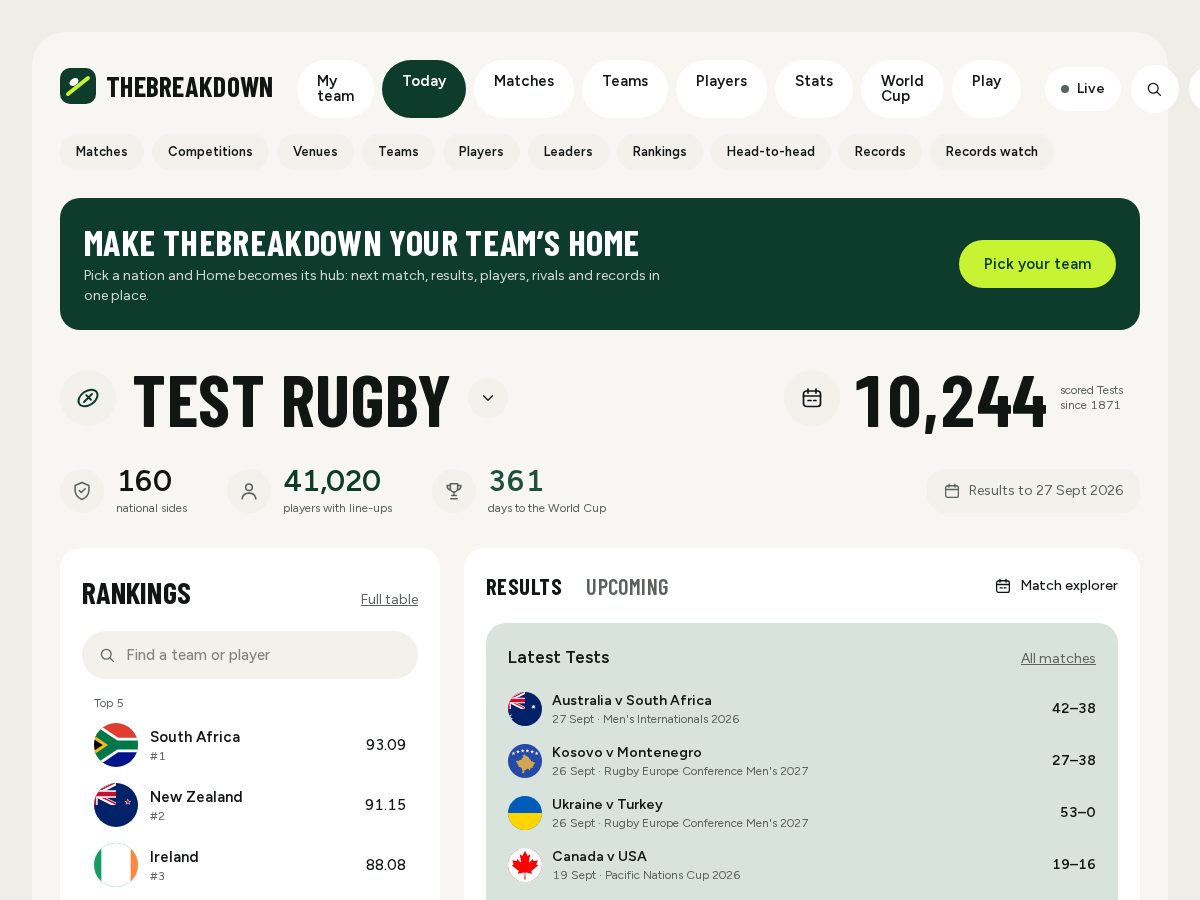Select the Venues pill
The height and width of the screenshot is (900, 1200).
click(x=315, y=152)
